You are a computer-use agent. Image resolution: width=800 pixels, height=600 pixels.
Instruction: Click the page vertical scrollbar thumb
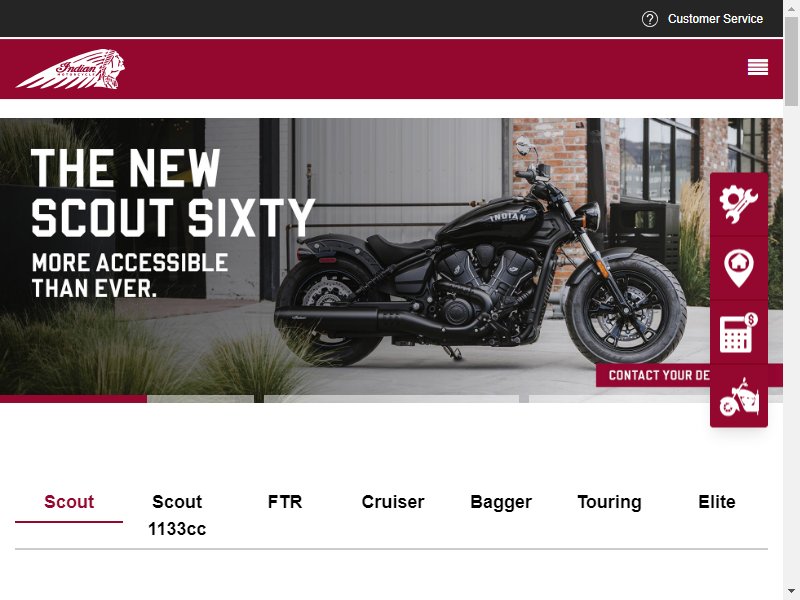click(x=791, y=61)
